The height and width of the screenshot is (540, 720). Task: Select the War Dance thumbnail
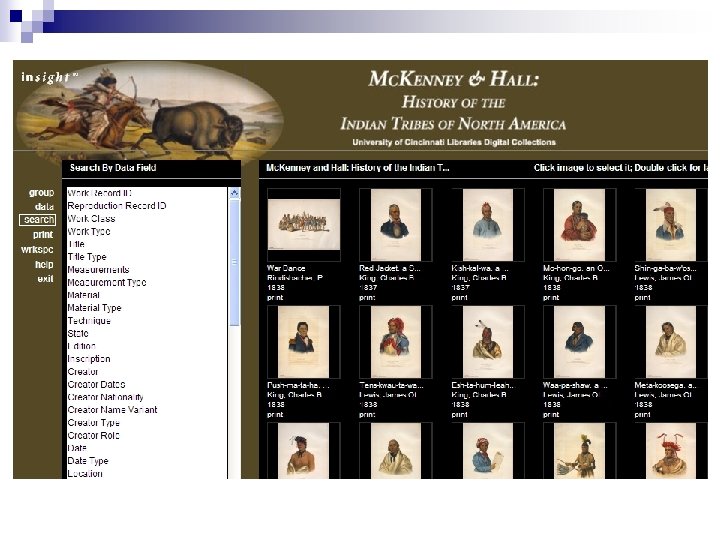pos(304,225)
